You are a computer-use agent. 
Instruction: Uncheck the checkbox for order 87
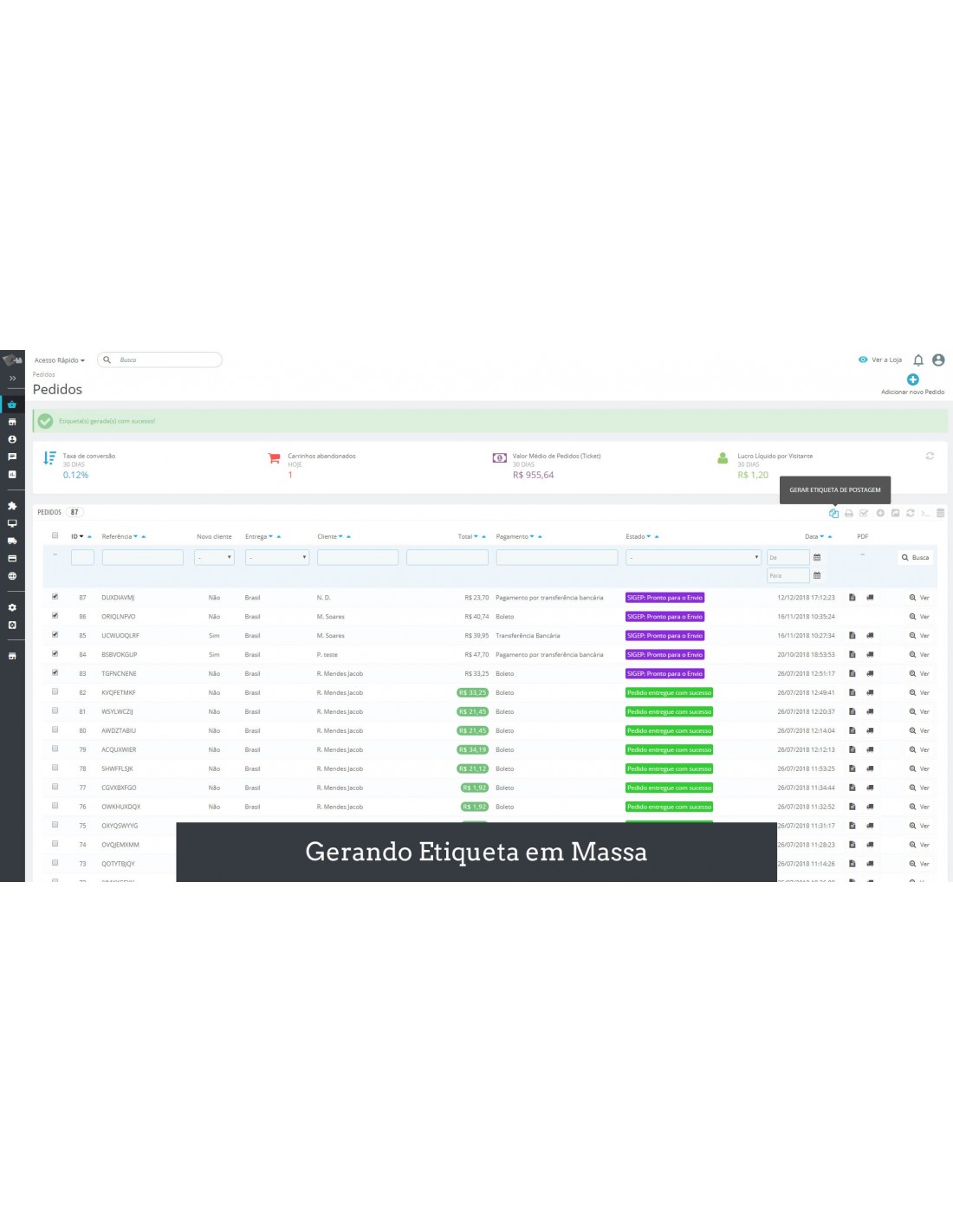(55, 597)
